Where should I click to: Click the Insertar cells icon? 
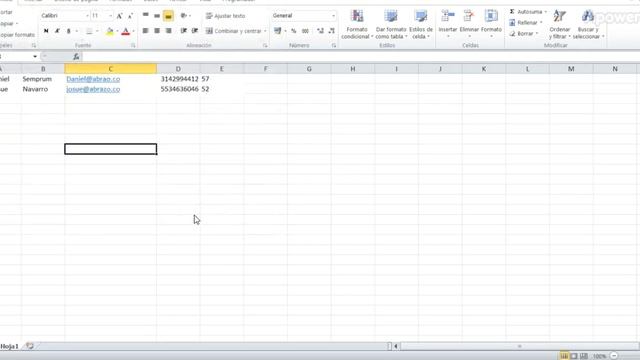pyautogui.click(x=448, y=16)
